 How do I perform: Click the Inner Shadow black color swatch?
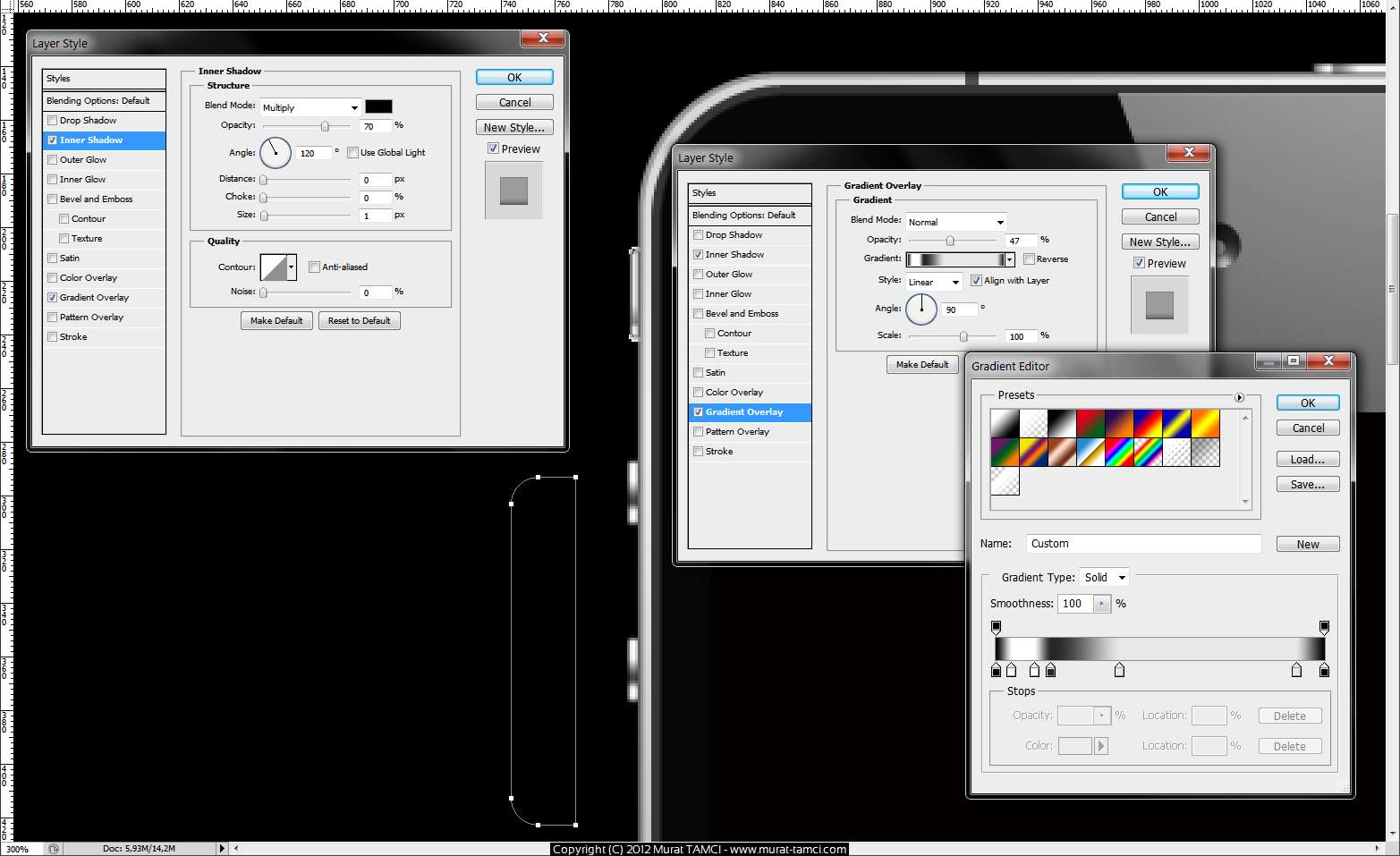[x=378, y=106]
